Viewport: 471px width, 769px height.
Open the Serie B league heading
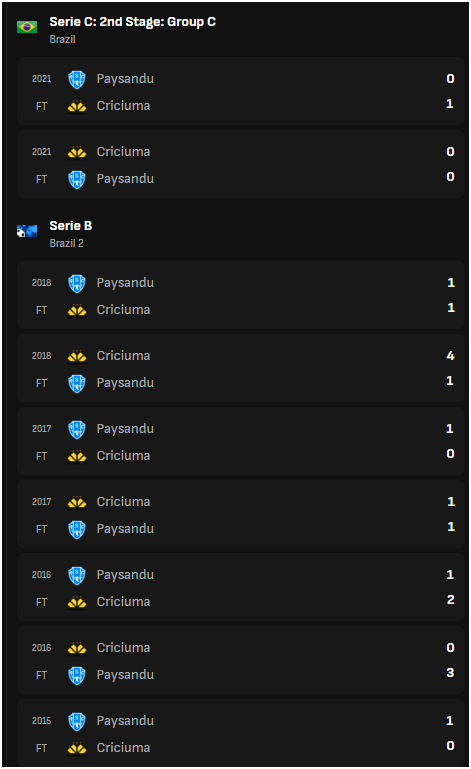[x=71, y=226]
